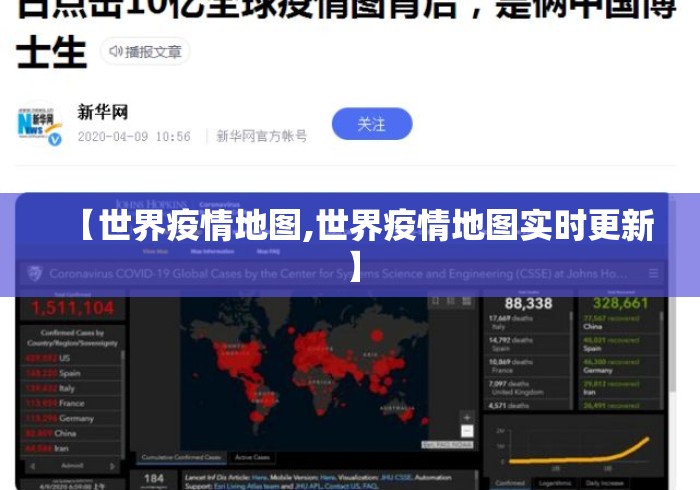Click the 1,511,104 total confirmed figure
Screen dimensions: 700x490
(73, 307)
